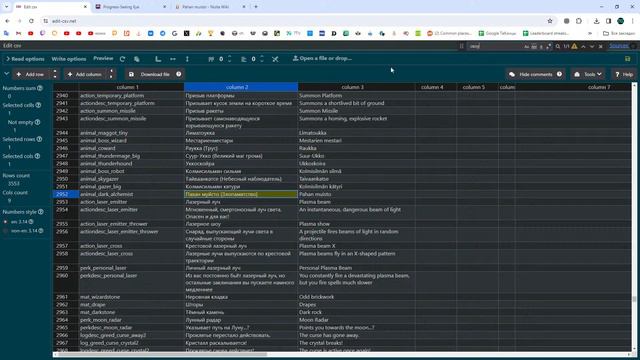Viewport: 640px width, 360px height.
Task: Click the search magnifier in find widget
Action: point(558,46)
